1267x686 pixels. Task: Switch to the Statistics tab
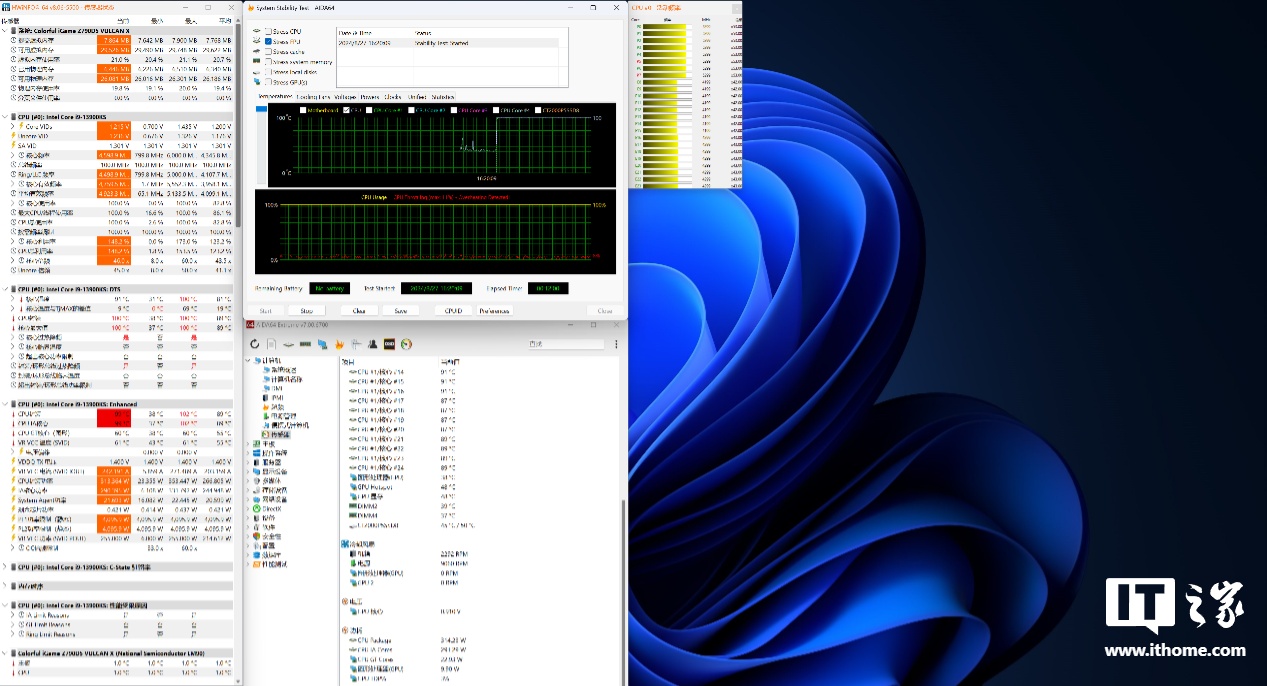coord(442,97)
